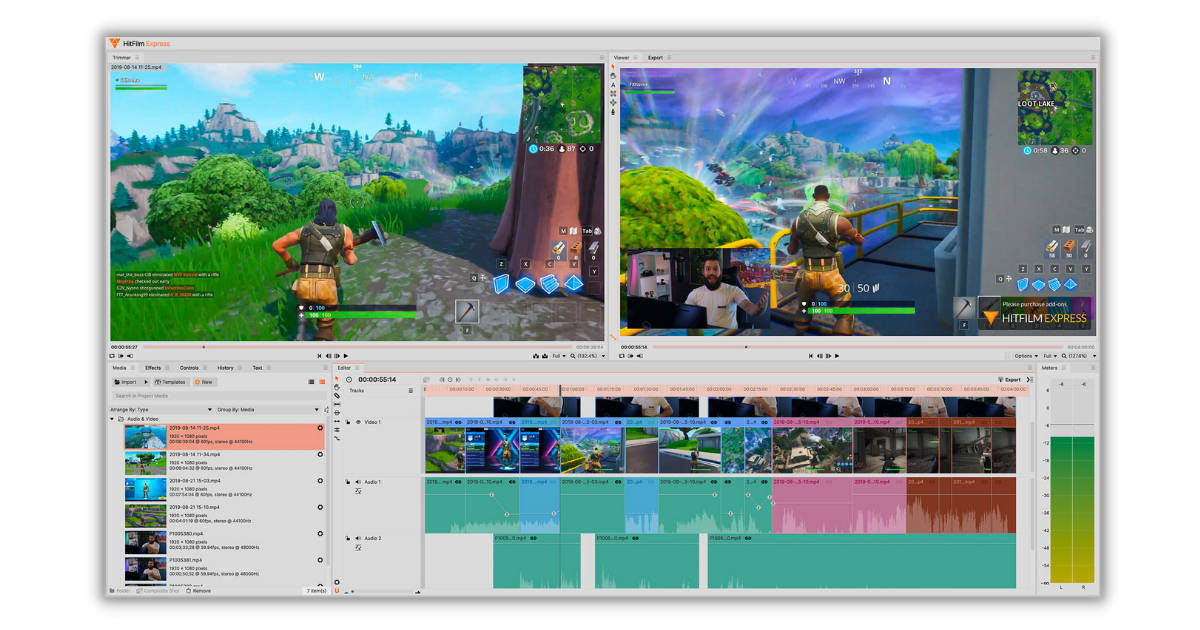Image resolution: width=1200 pixels, height=630 pixels.
Task: Click the playhead position on the Viewer seek bar
Action: (x=746, y=346)
